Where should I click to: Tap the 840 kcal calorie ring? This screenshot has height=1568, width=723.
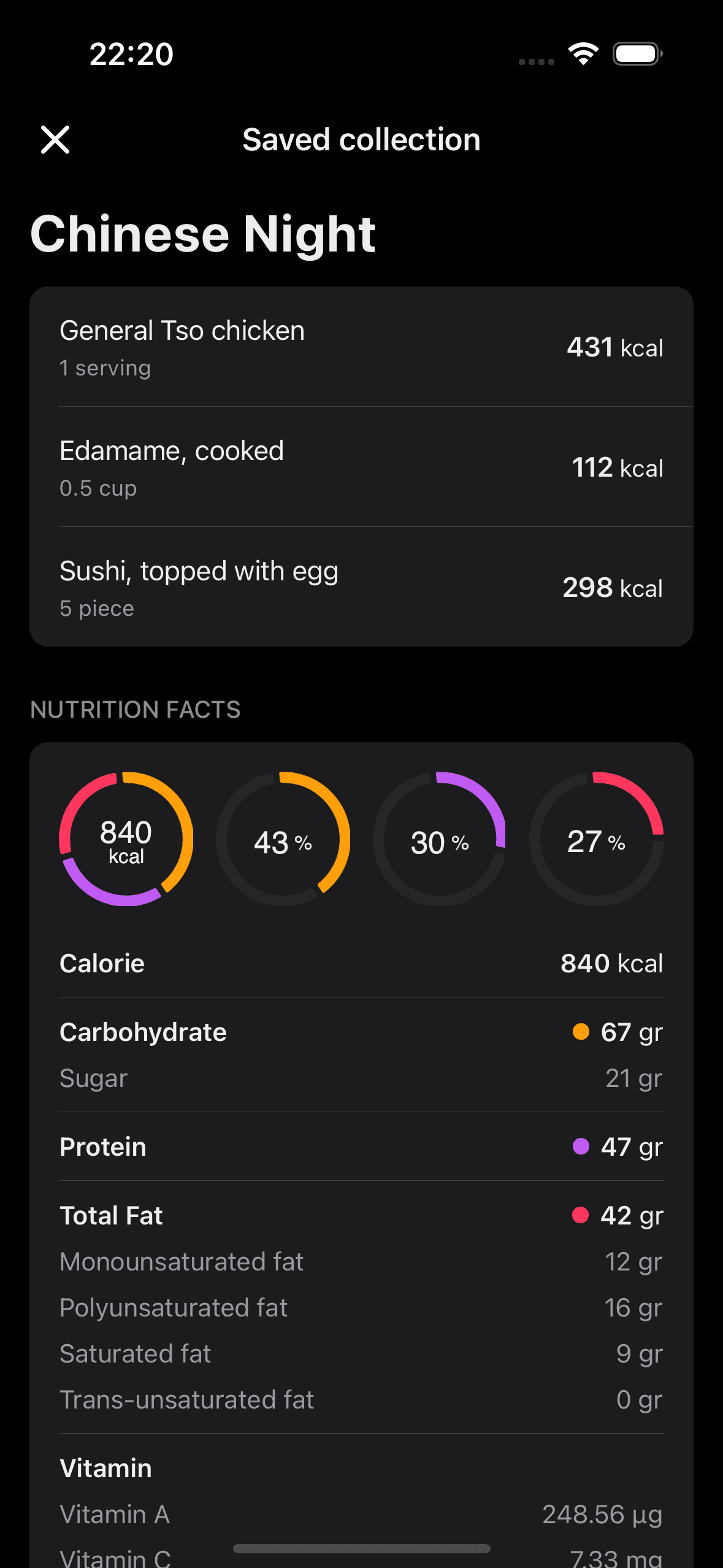click(126, 839)
